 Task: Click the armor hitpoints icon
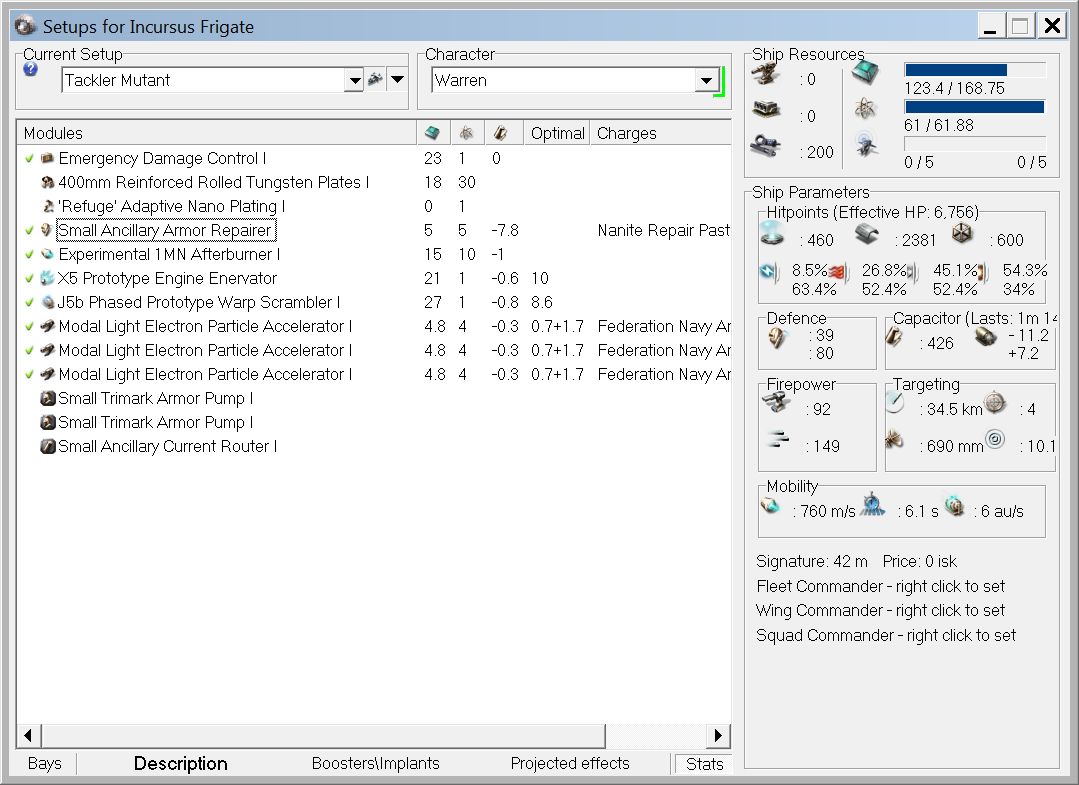pos(866,235)
